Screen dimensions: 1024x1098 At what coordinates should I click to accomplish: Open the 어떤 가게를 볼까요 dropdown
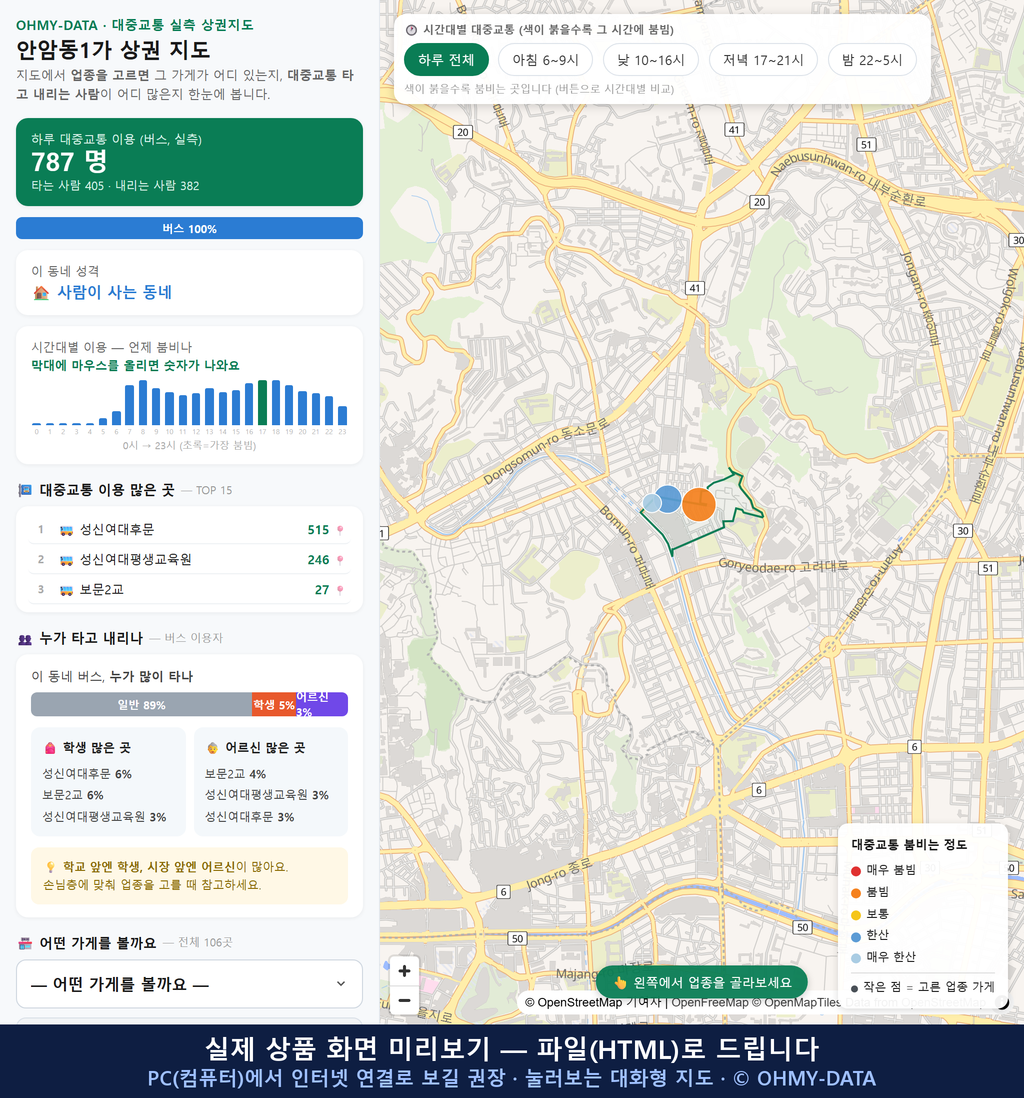click(189, 984)
